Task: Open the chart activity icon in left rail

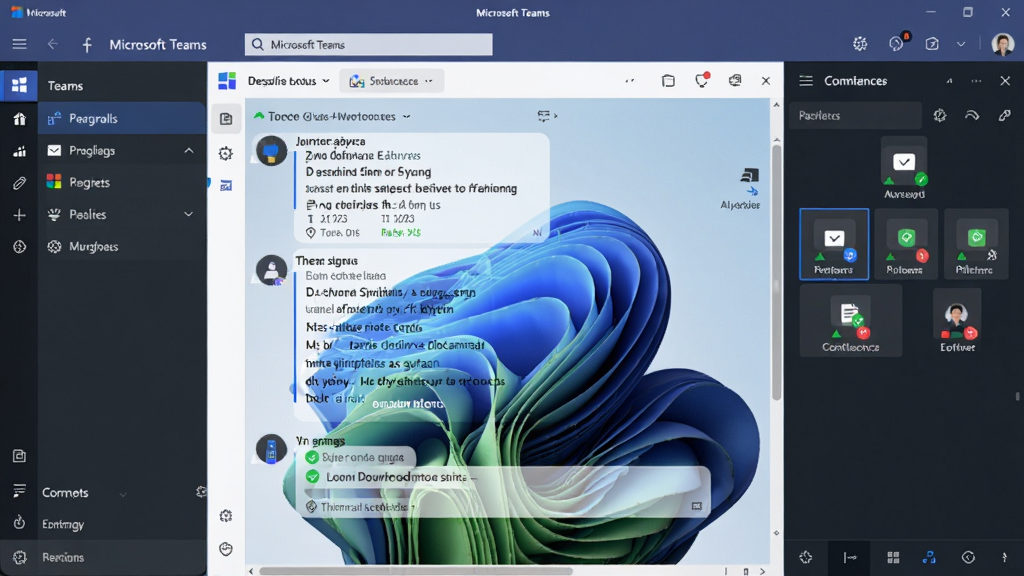Action: tap(19, 151)
